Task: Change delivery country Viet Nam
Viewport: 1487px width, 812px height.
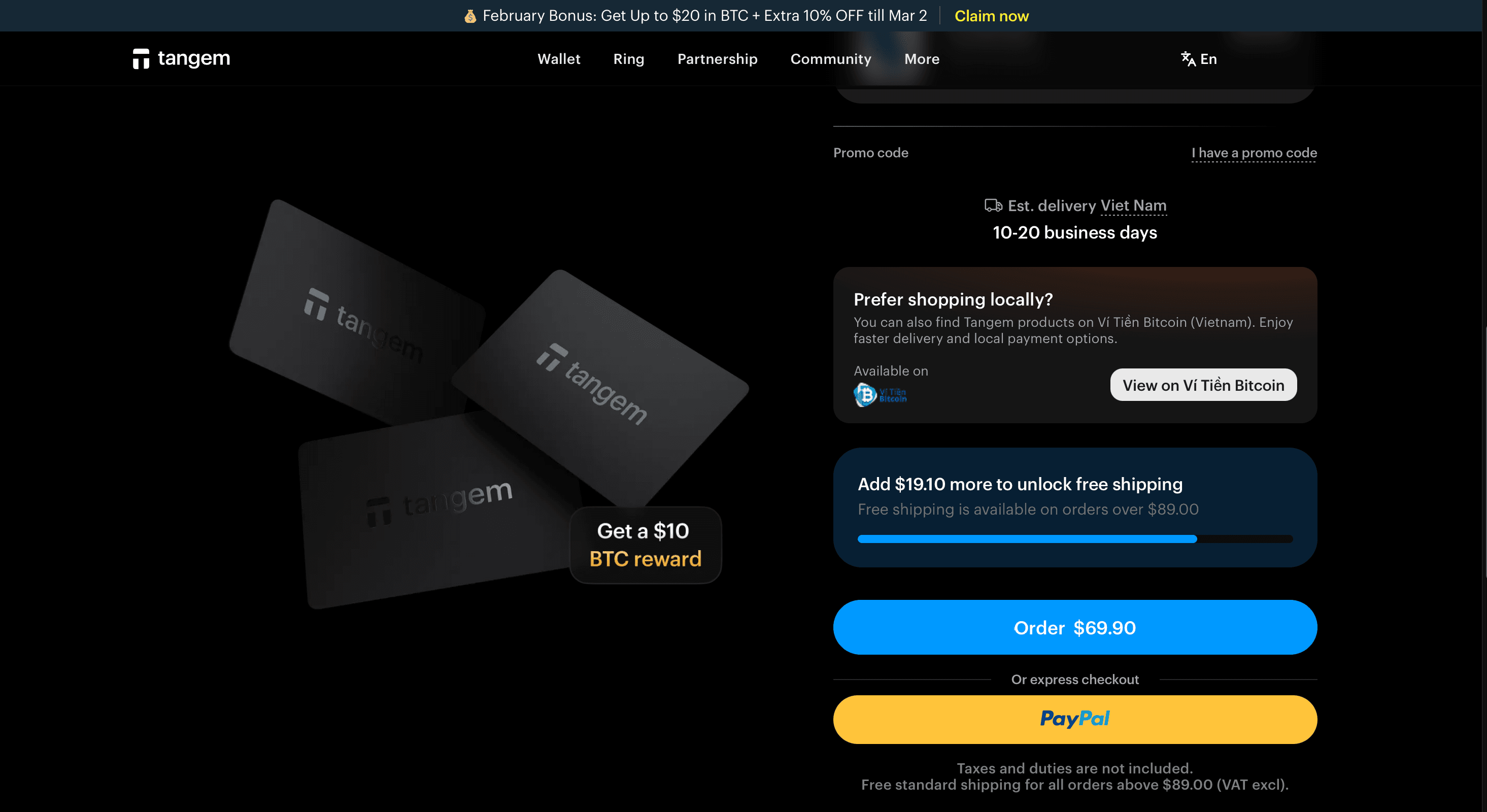Action: pyautogui.click(x=1133, y=206)
